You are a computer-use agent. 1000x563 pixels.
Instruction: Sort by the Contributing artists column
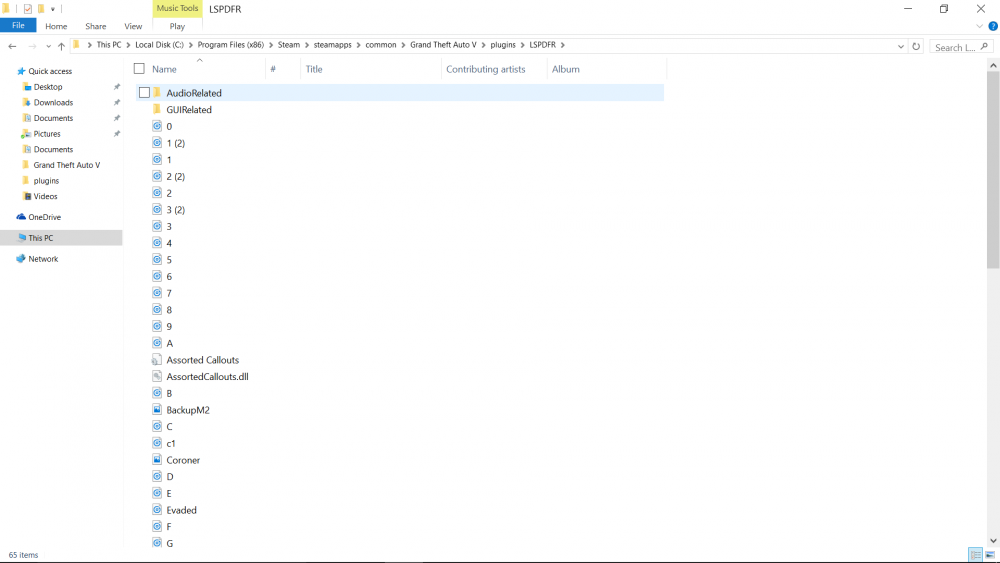pyautogui.click(x=485, y=69)
